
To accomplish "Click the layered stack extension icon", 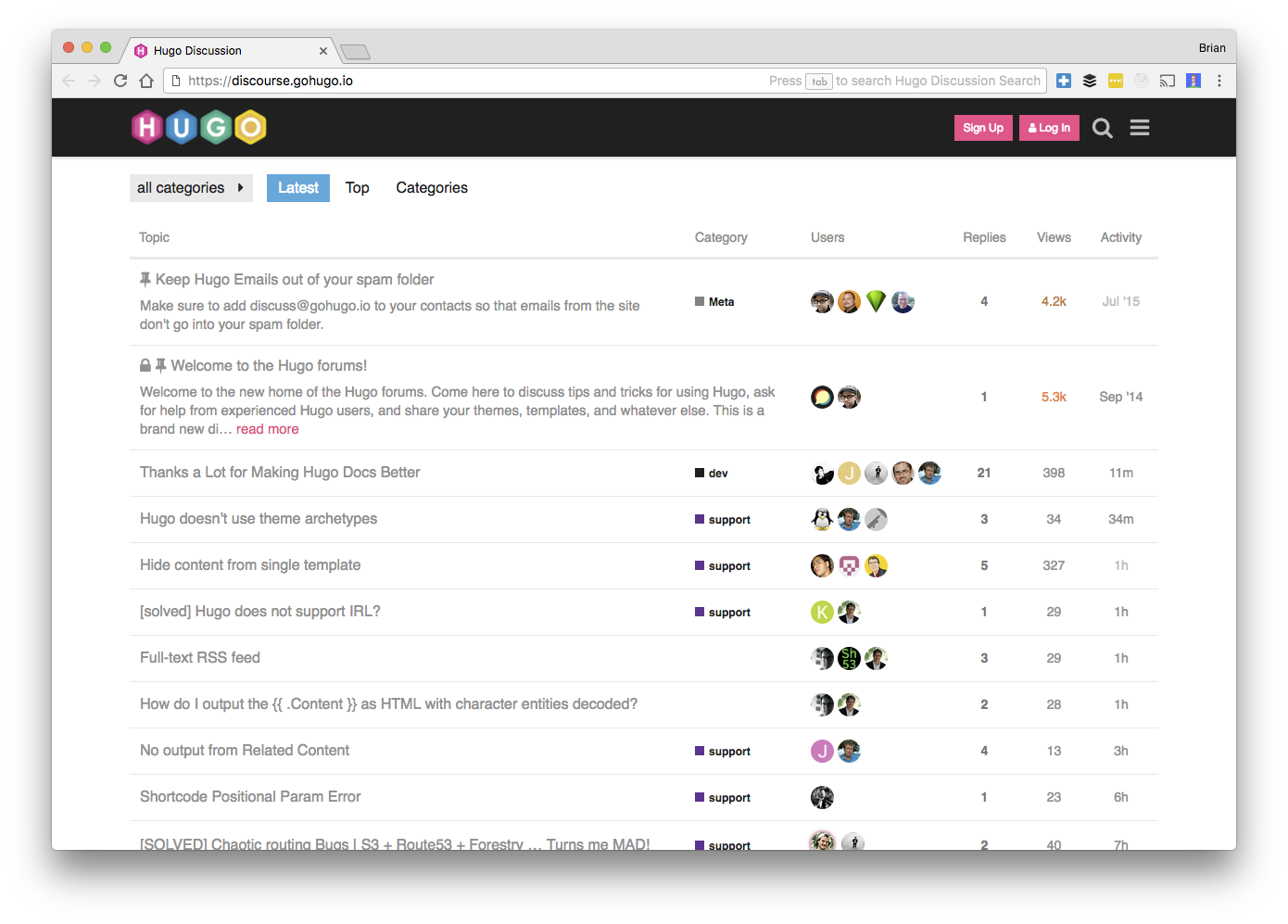I will point(1090,81).
